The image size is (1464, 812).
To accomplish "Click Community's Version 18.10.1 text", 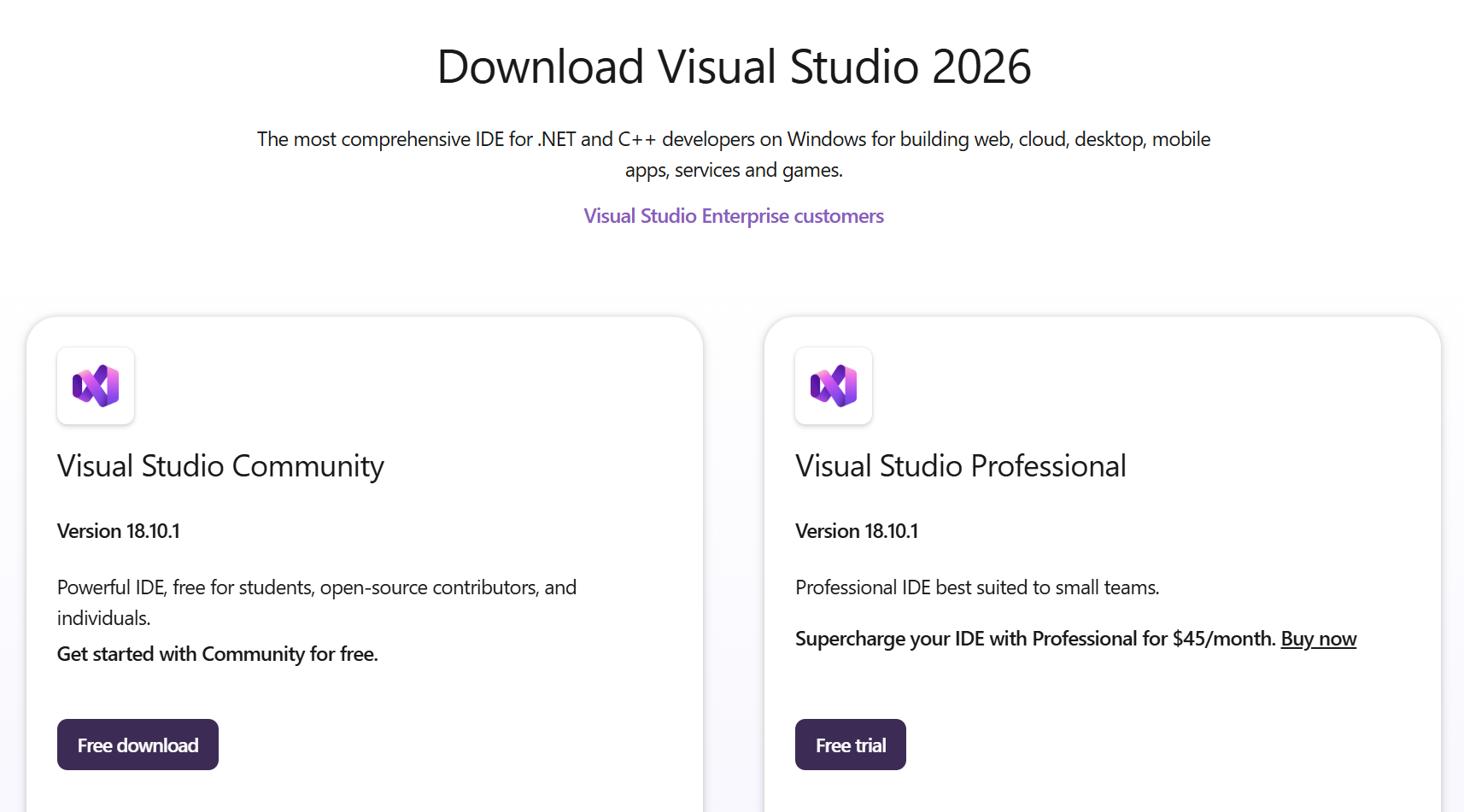I will (119, 531).
